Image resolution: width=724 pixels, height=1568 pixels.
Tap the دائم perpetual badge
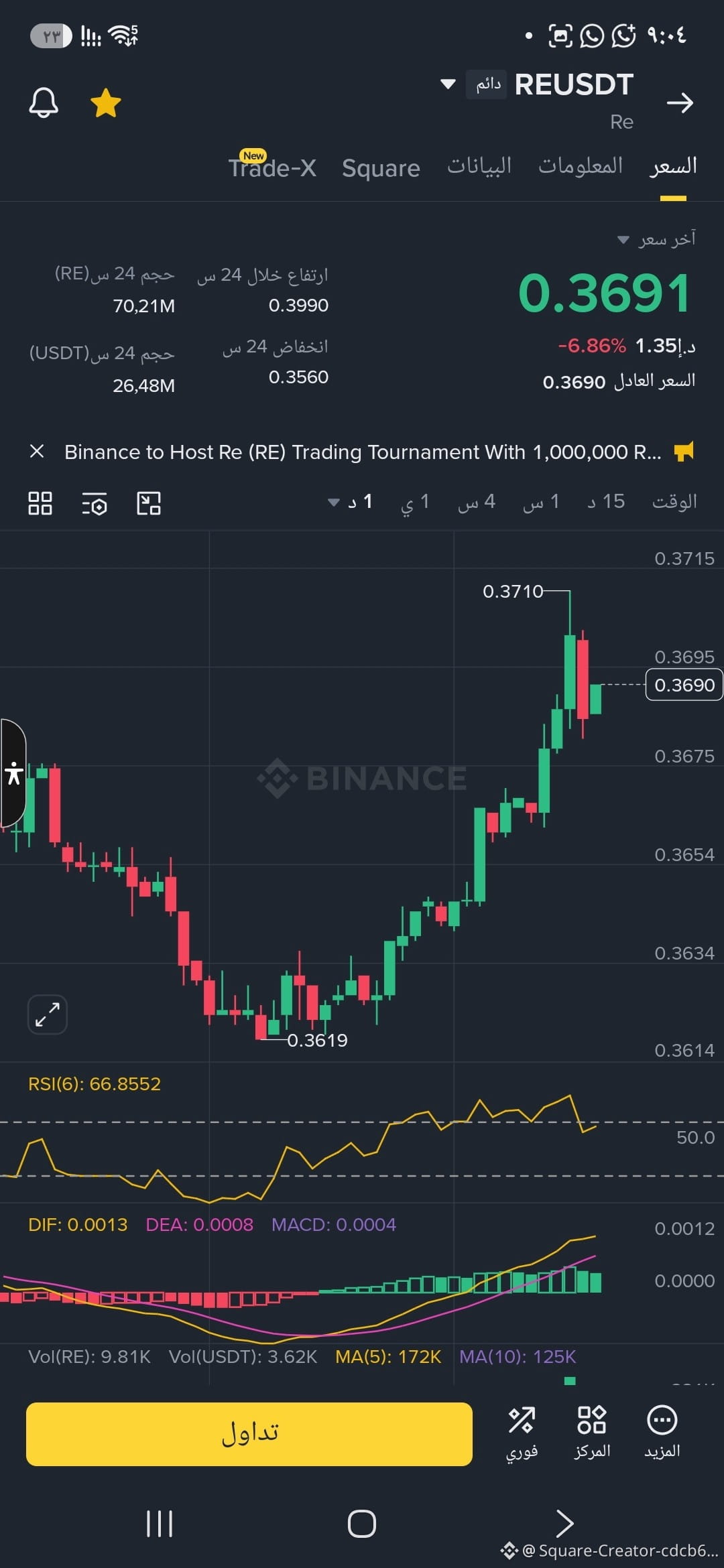point(487,84)
